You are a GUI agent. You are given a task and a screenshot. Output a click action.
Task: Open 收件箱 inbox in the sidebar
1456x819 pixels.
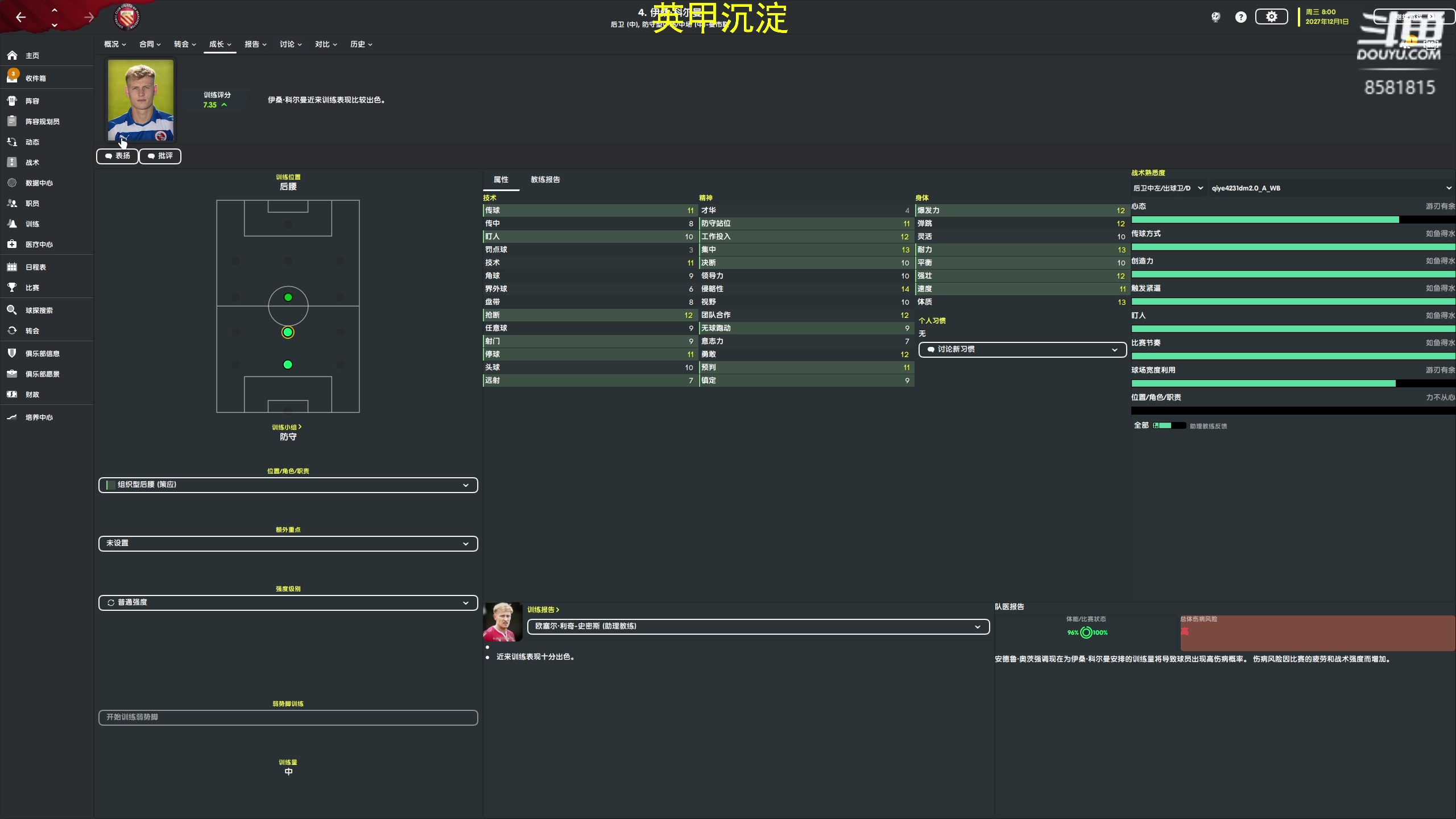35,78
